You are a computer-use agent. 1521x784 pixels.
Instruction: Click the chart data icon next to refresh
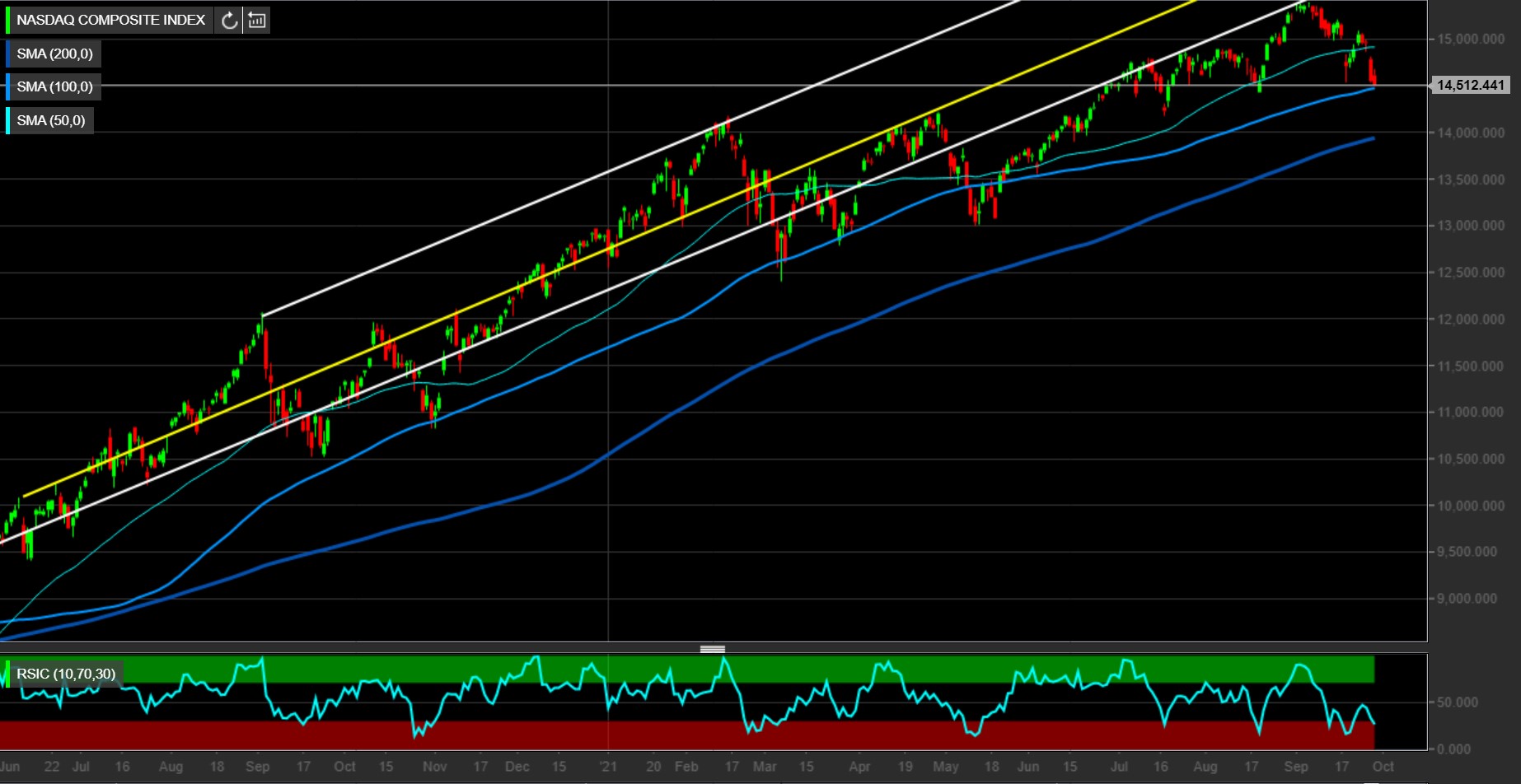257,21
